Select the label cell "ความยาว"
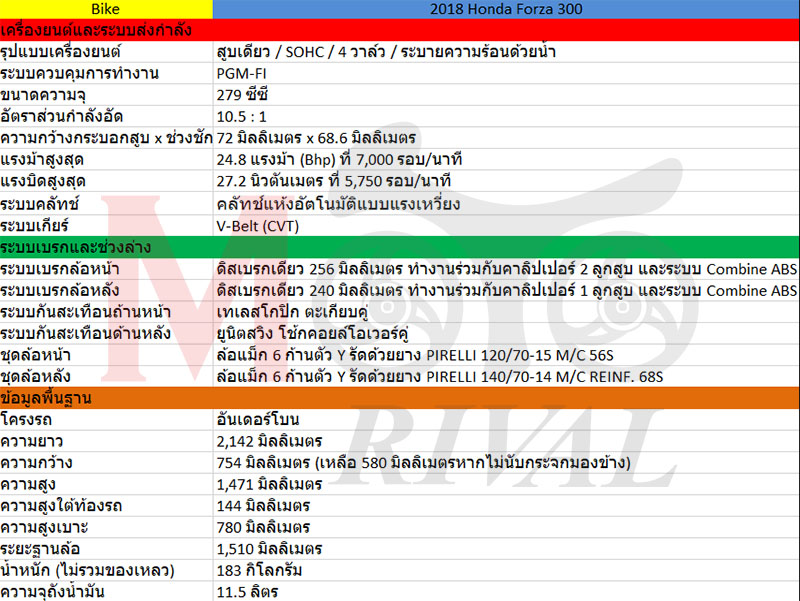The height and width of the screenshot is (601, 800). coord(106,441)
